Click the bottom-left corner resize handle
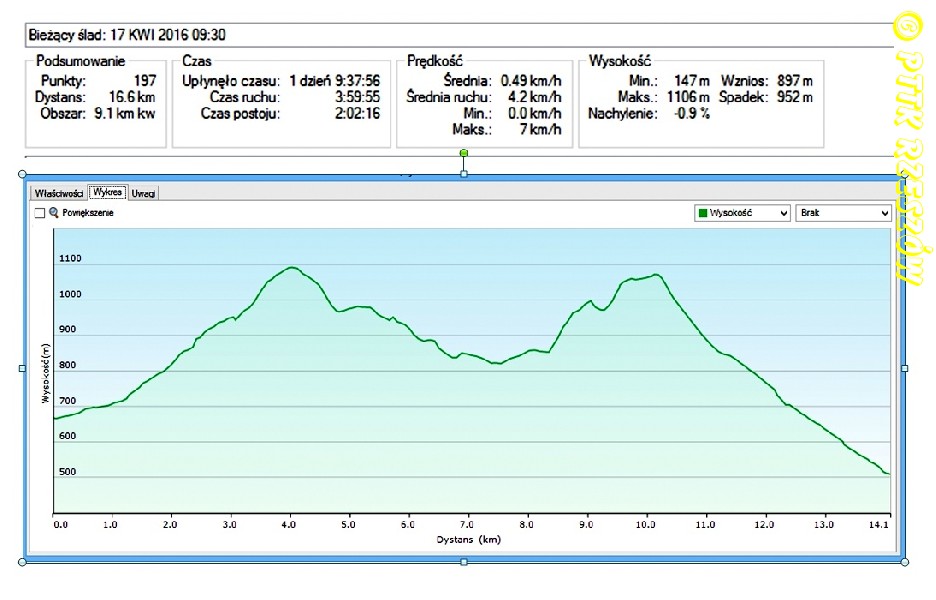The height and width of the screenshot is (600, 936). 23,562
